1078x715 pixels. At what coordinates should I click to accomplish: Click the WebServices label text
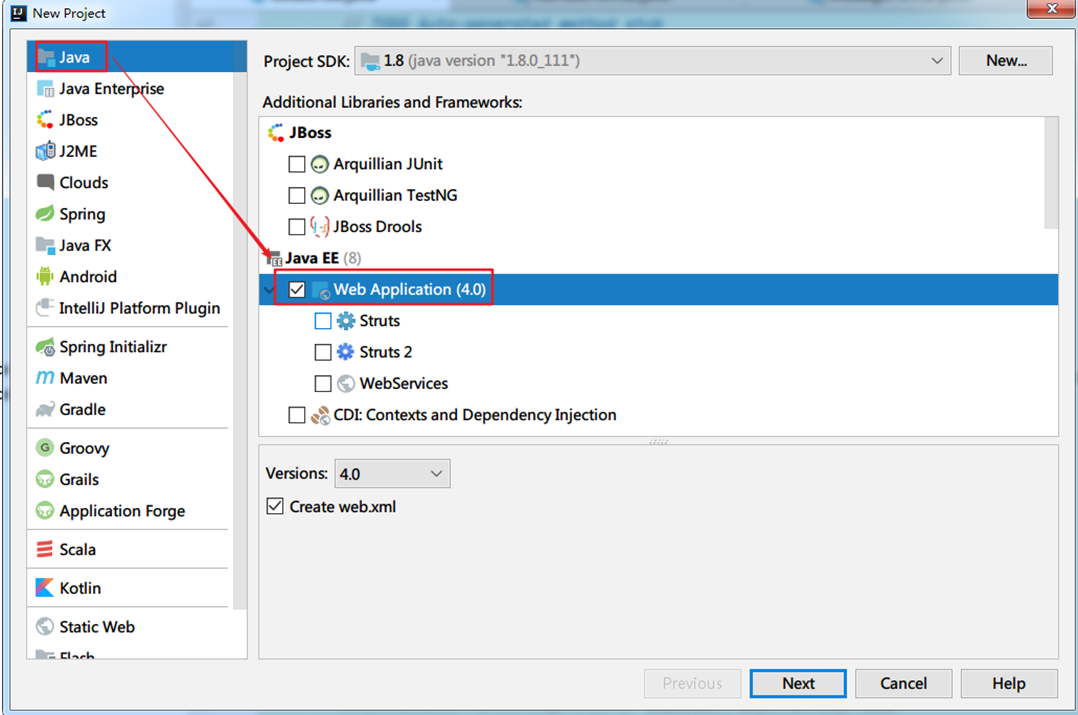click(404, 384)
